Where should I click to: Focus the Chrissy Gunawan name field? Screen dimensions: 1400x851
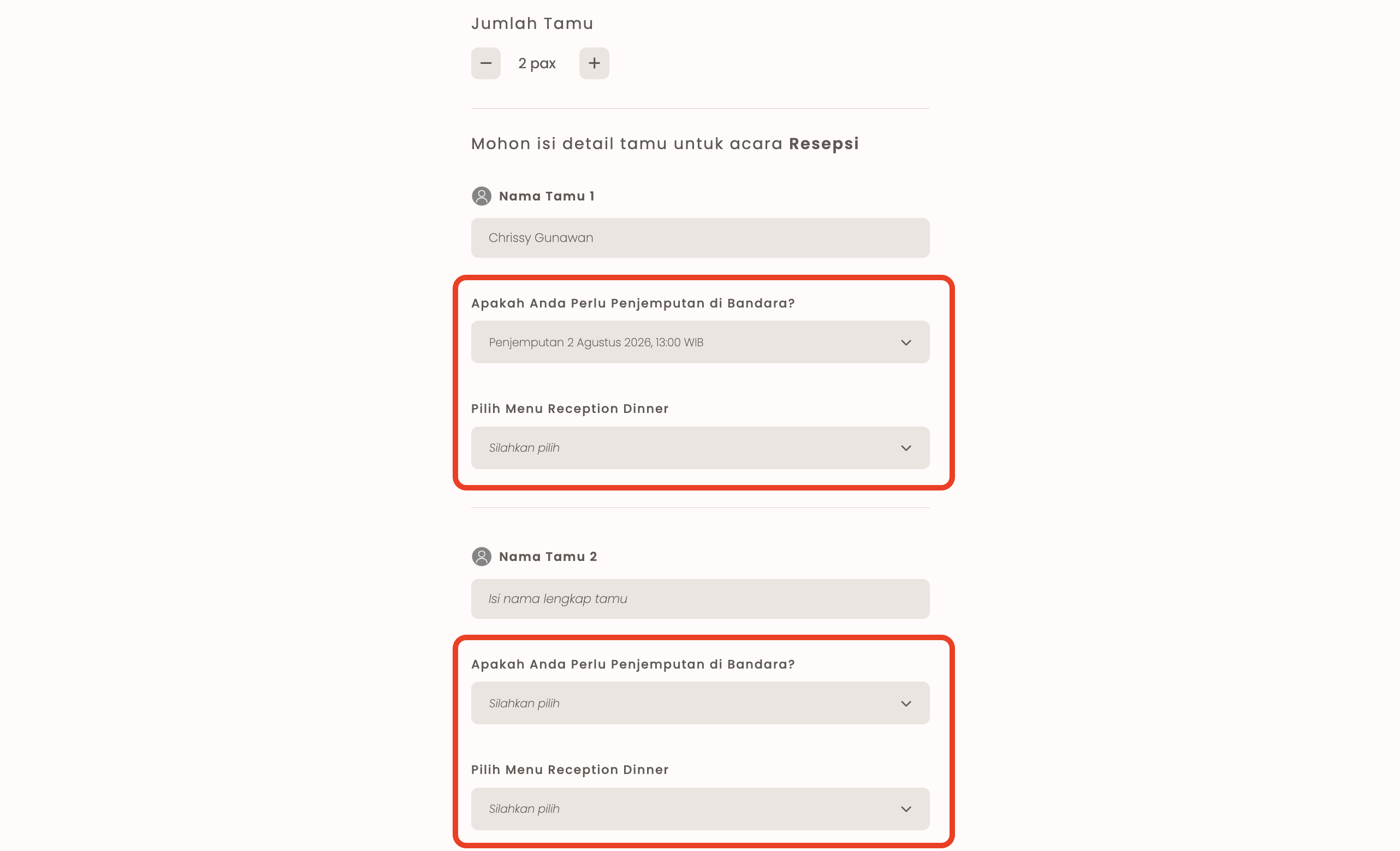tap(699, 238)
